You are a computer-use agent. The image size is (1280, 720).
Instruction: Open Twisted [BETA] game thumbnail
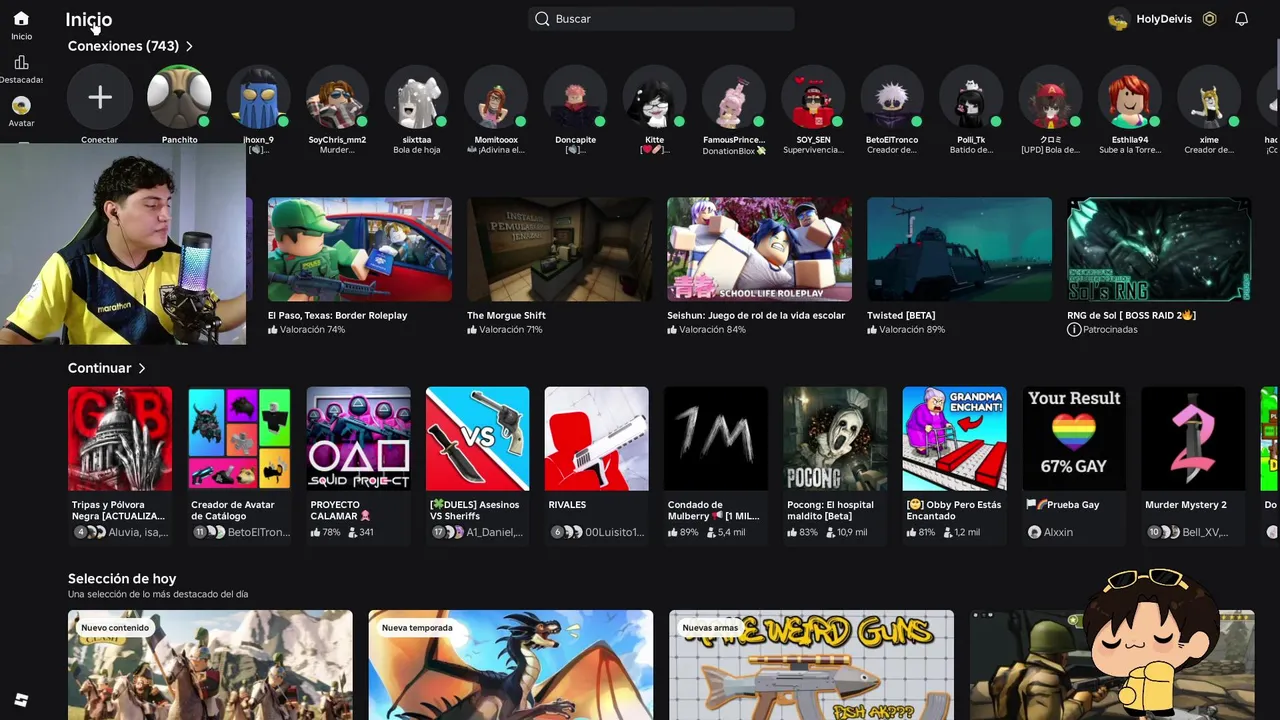pos(960,249)
